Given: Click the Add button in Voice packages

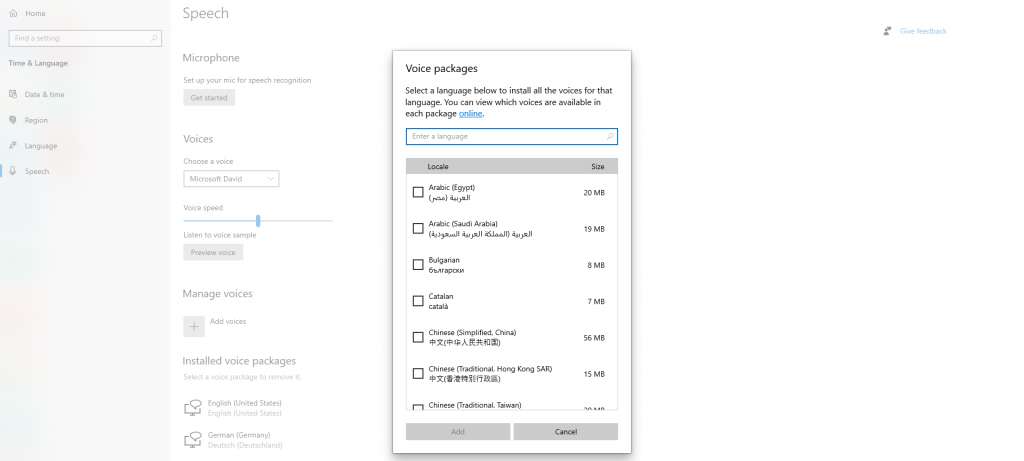Looking at the screenshot, I should 458,432.
